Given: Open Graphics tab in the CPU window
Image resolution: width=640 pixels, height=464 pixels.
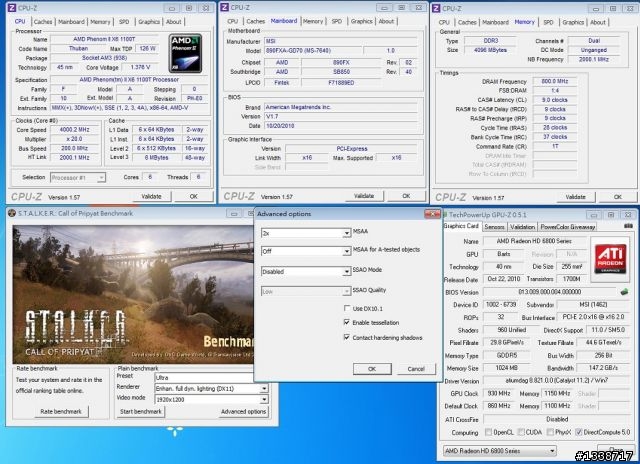Looking at the screenshot, I should coord(149,22).
